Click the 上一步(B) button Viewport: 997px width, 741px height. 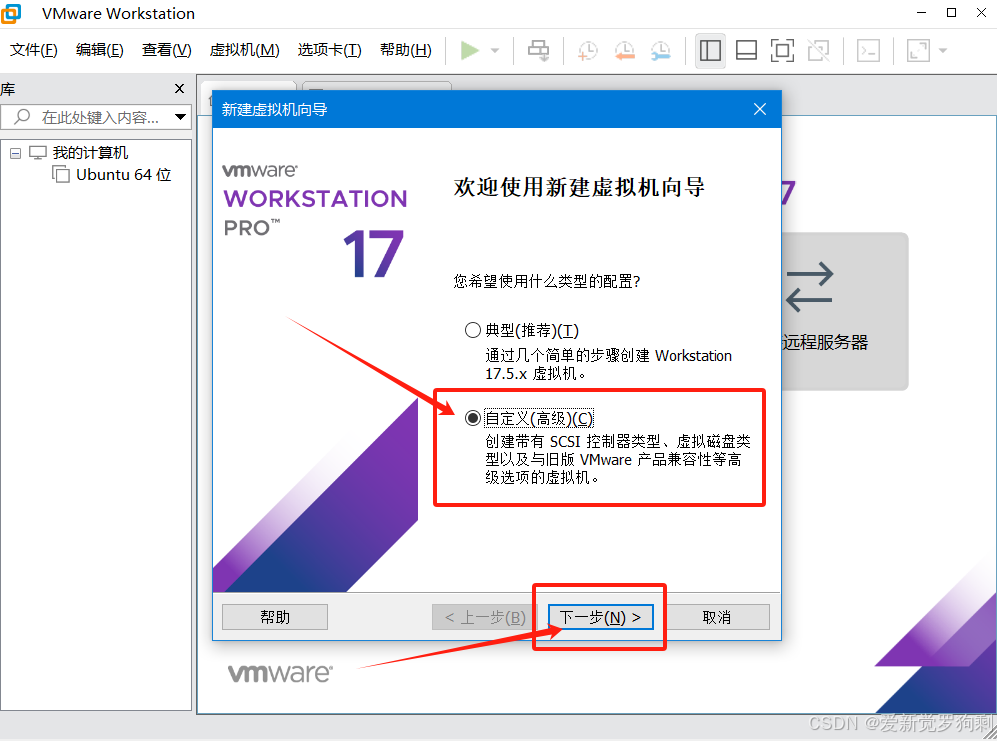pos(485,617)
